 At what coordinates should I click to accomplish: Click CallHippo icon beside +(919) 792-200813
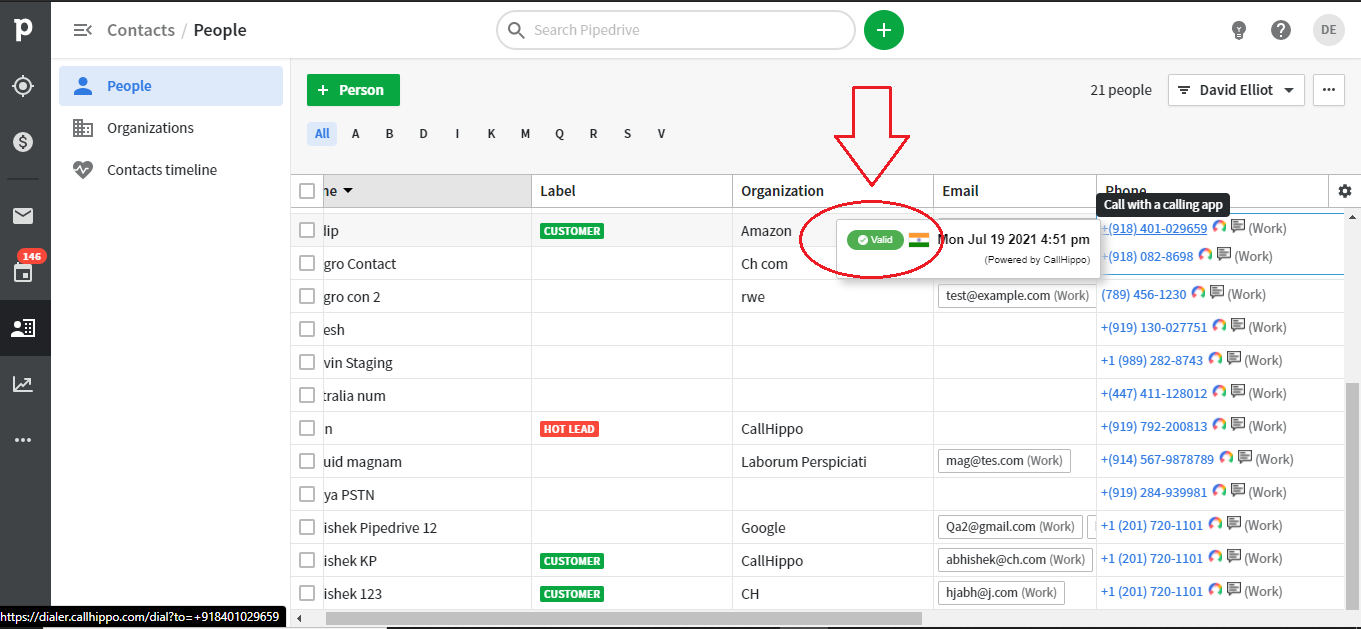click(x=1219, y=425)
